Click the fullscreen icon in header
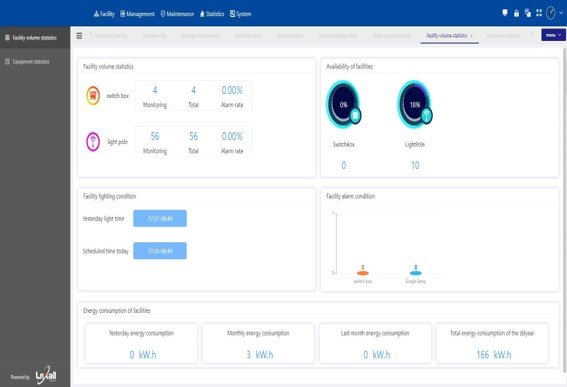 coord(539,13)
